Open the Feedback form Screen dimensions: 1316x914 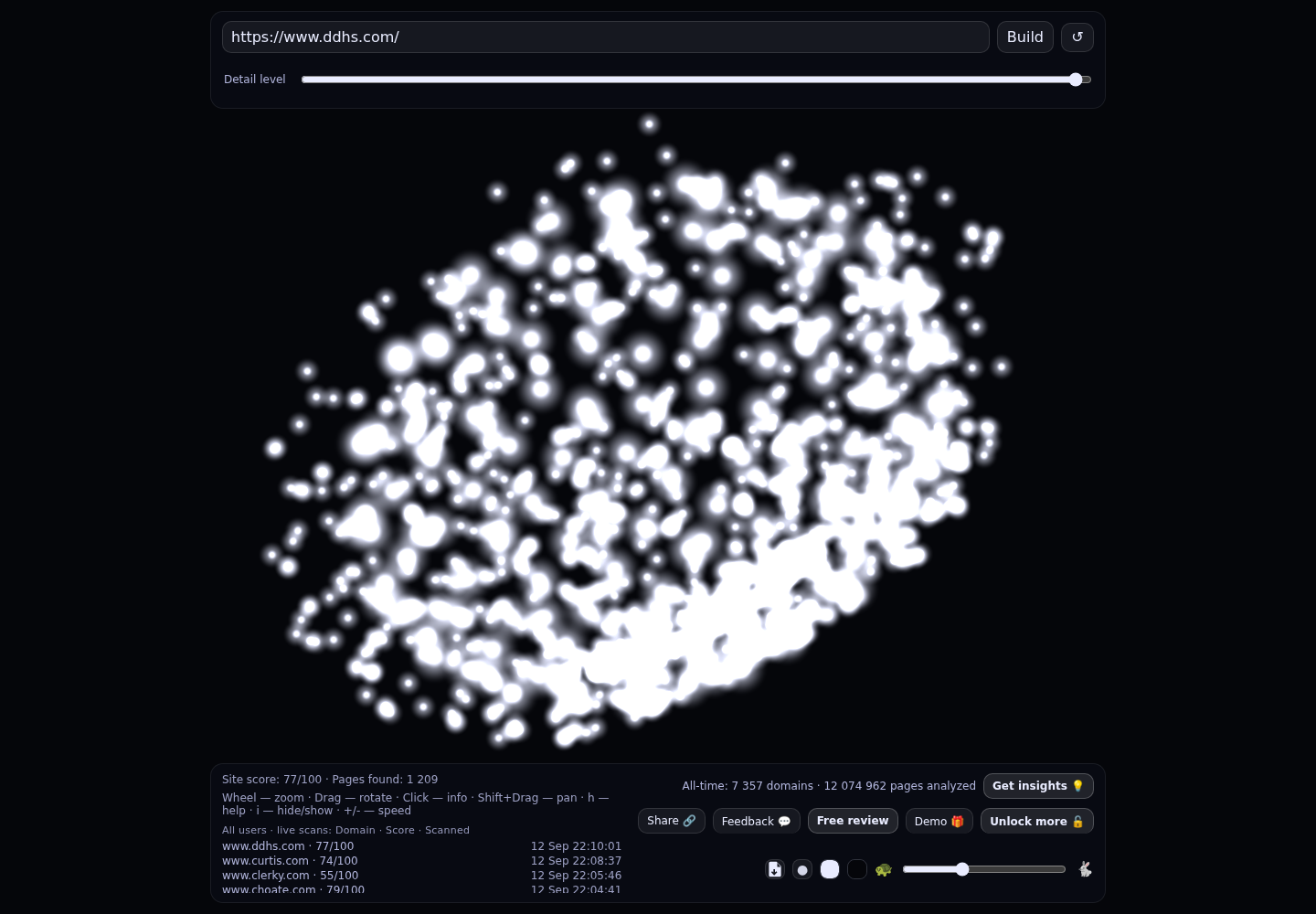tap(757, 821)
